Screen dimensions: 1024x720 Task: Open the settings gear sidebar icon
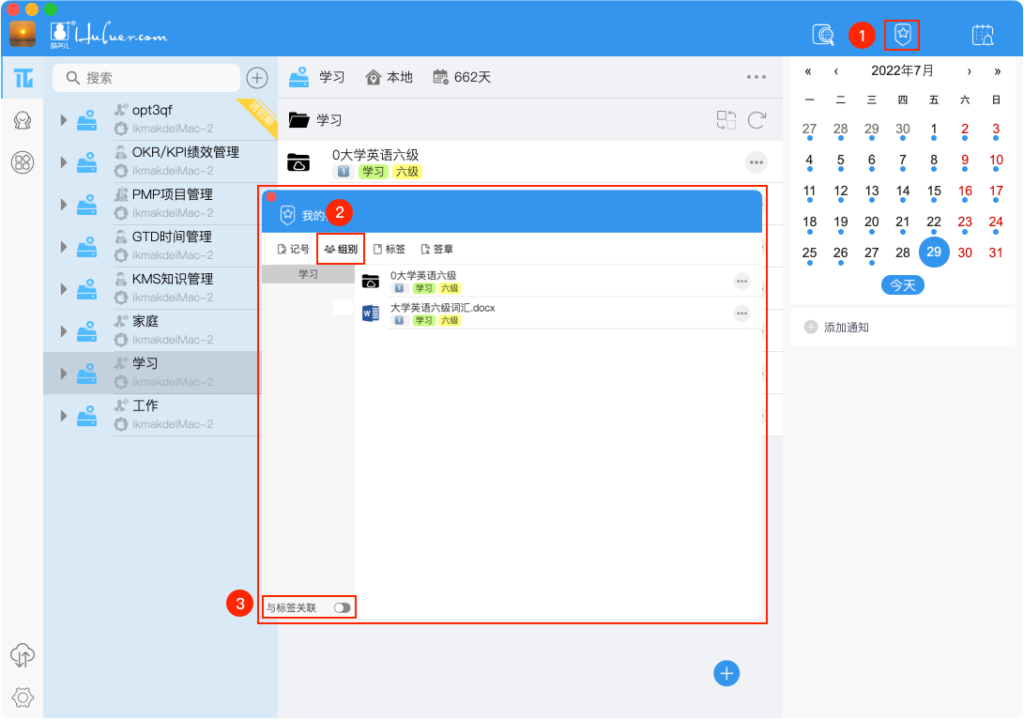point(23,698)
